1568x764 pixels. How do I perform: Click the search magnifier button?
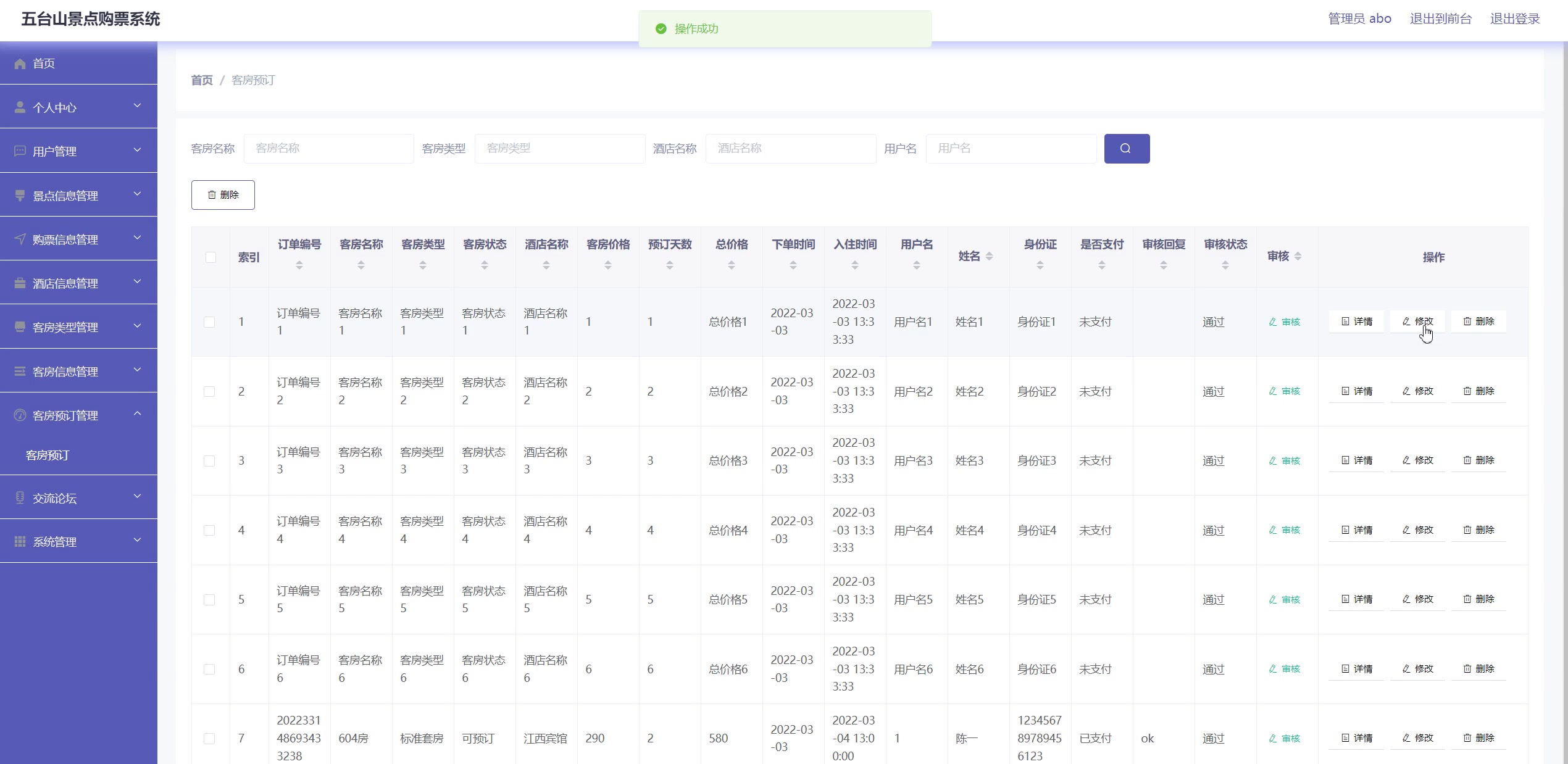coord(1126,149)
